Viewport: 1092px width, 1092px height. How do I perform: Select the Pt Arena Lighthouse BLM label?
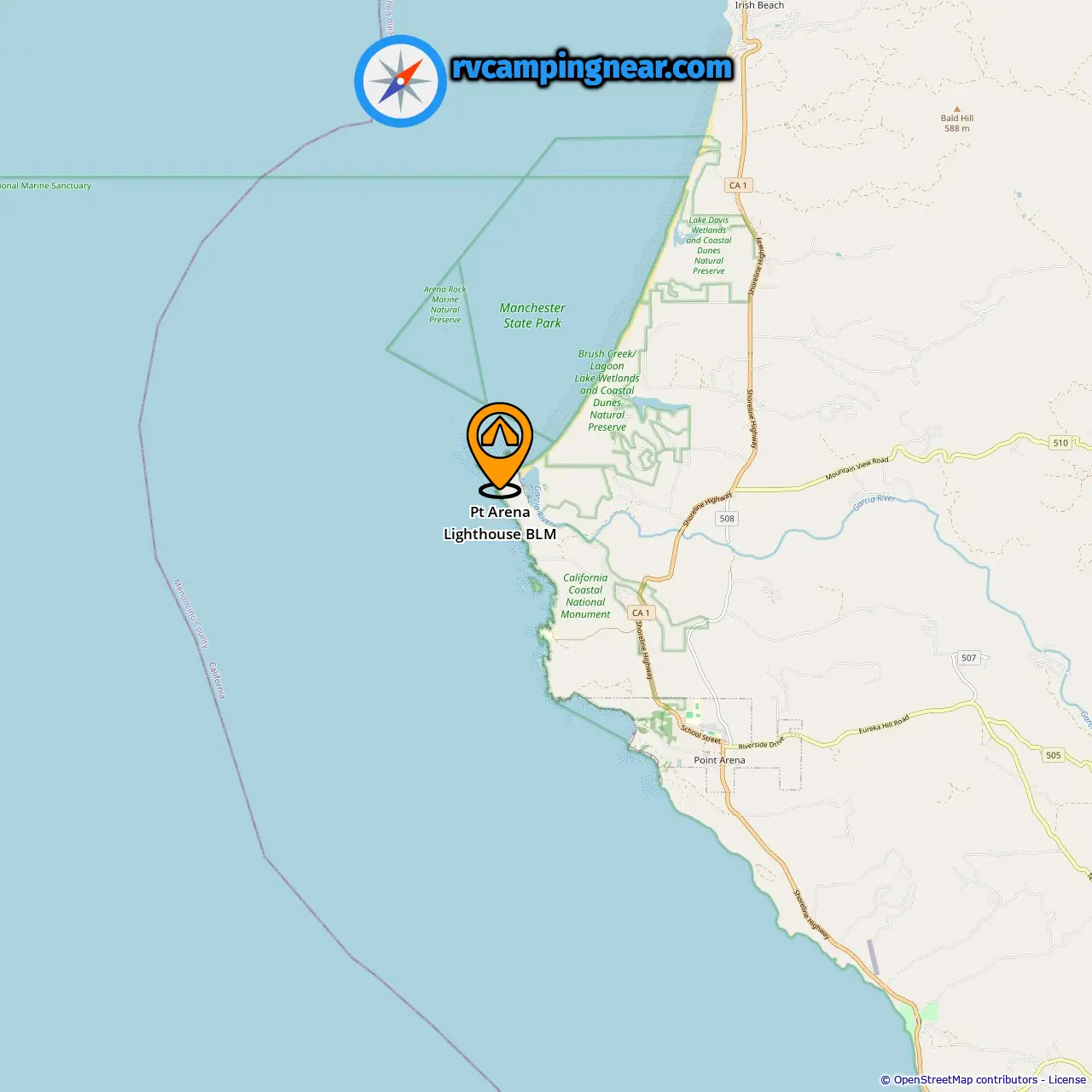[500, 523]
